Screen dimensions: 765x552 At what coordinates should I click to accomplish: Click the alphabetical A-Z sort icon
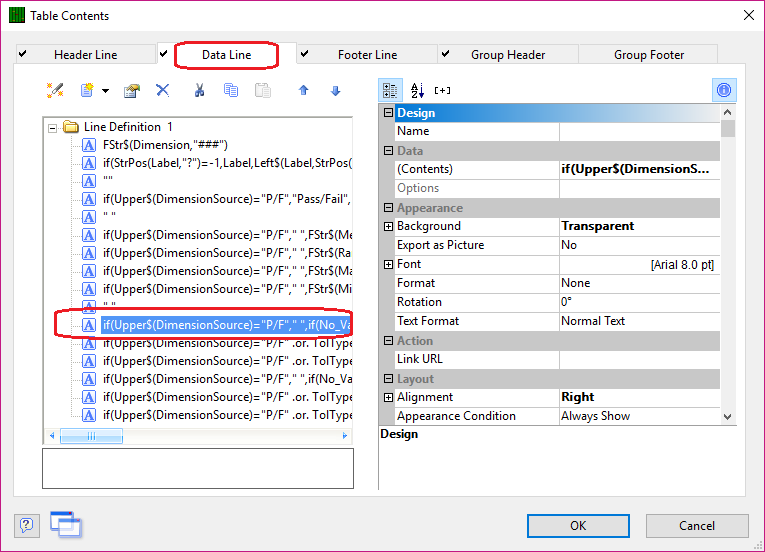[x=417, y=90]
